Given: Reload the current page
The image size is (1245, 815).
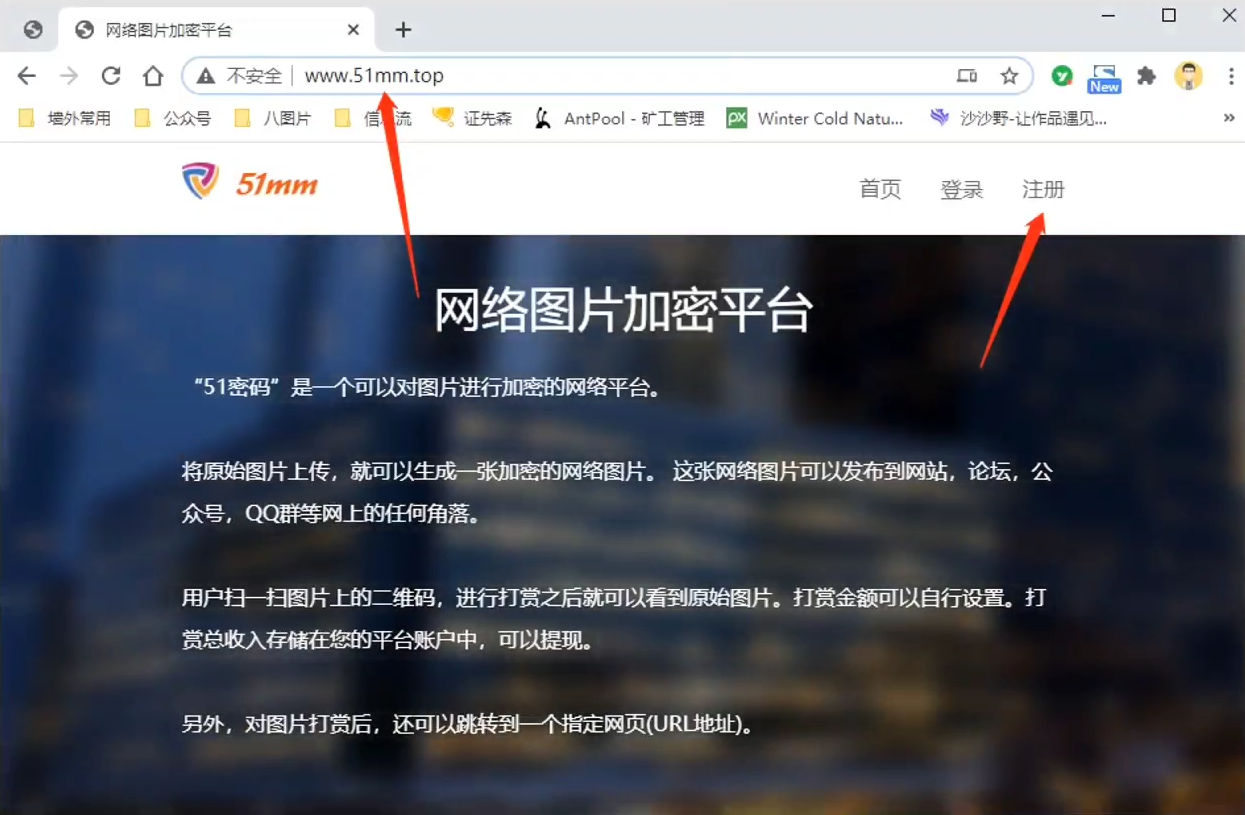Looking at the screenshot, I should coord(111,76).
